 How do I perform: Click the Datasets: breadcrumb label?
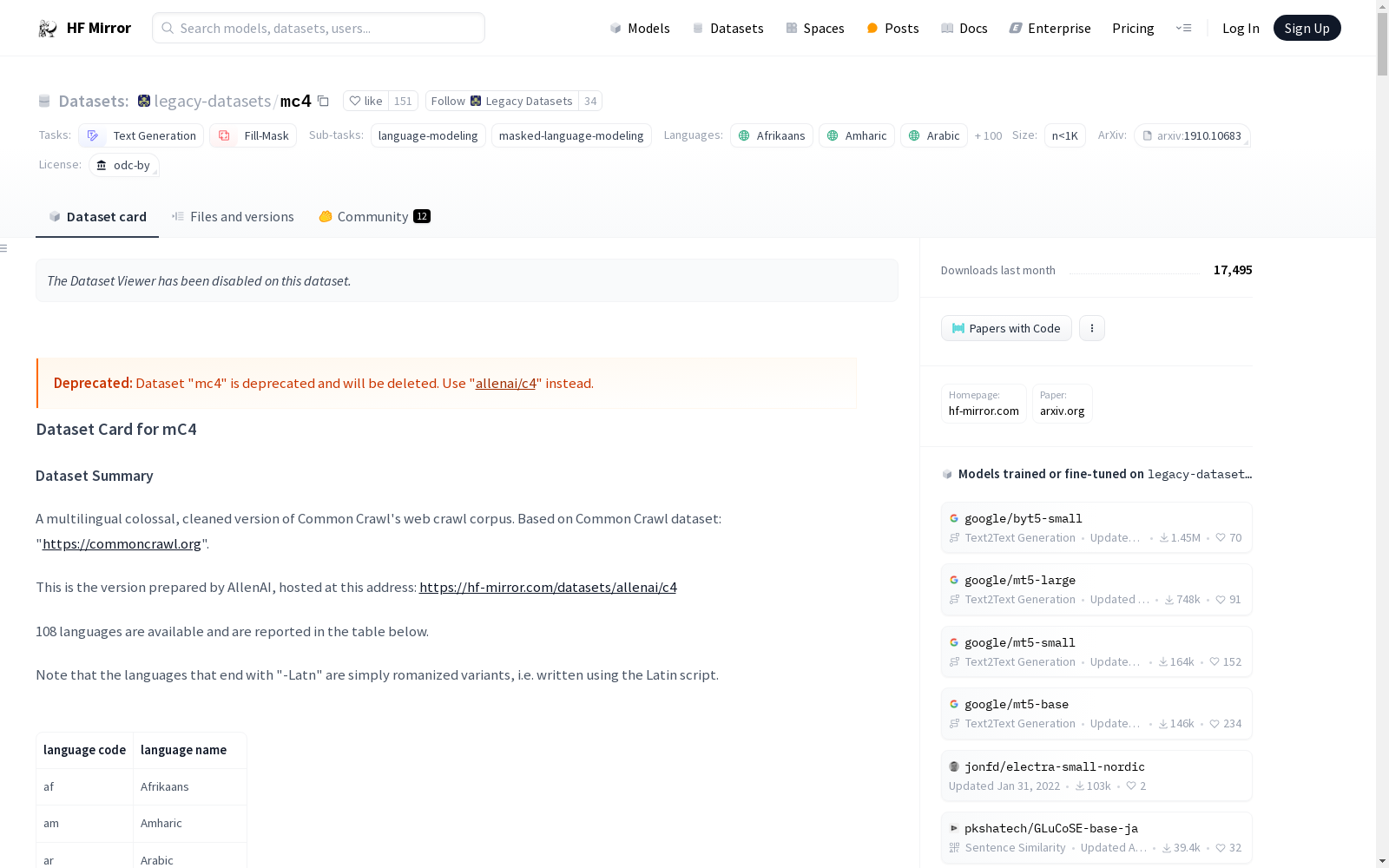[93, 101]
